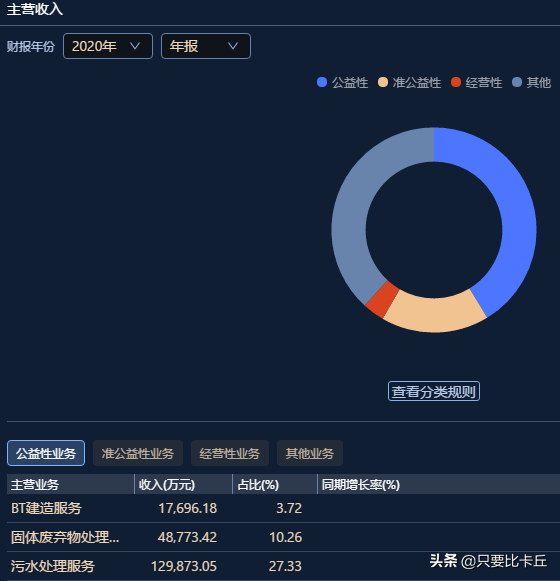
Task: Toggle the 准公益性 legend dot
Action: pos(383,82)
